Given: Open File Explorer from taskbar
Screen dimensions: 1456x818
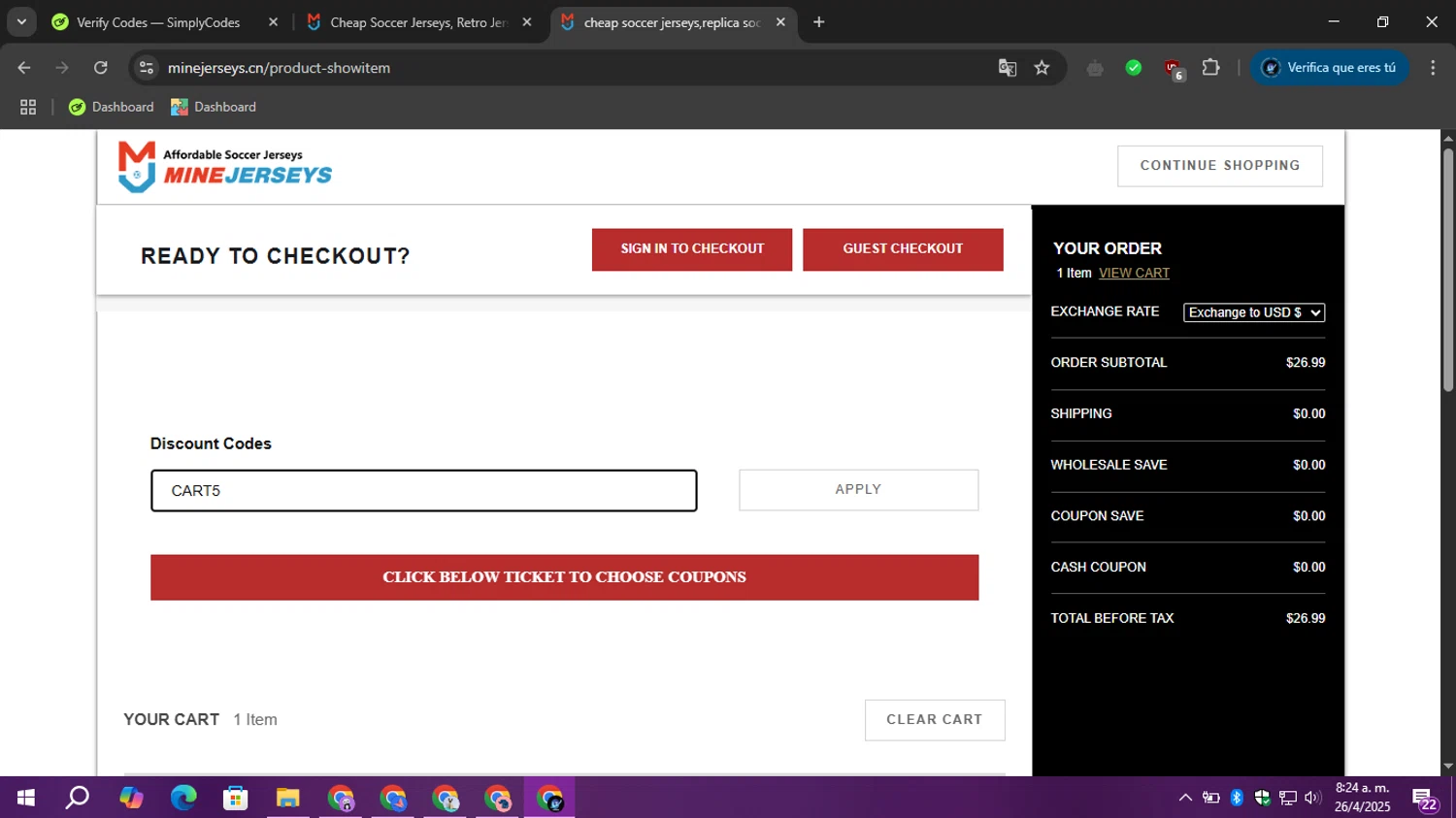Looking at the screenshot, I should coord(288,798).
